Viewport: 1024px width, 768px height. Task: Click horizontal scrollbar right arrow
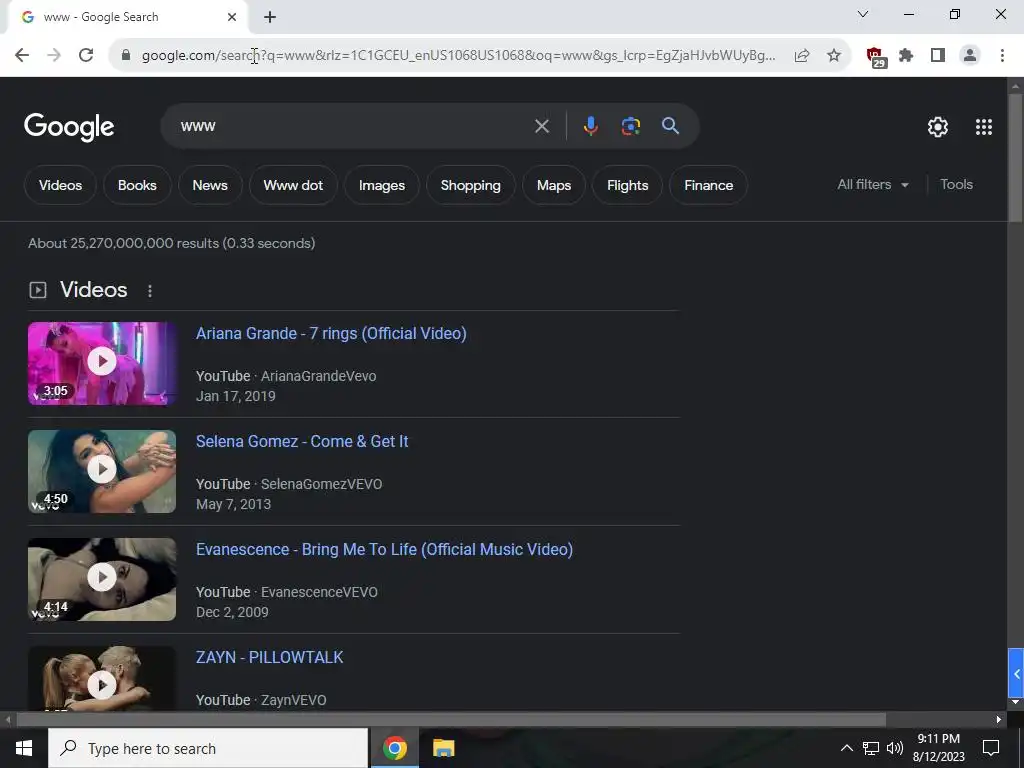(999, 720)
